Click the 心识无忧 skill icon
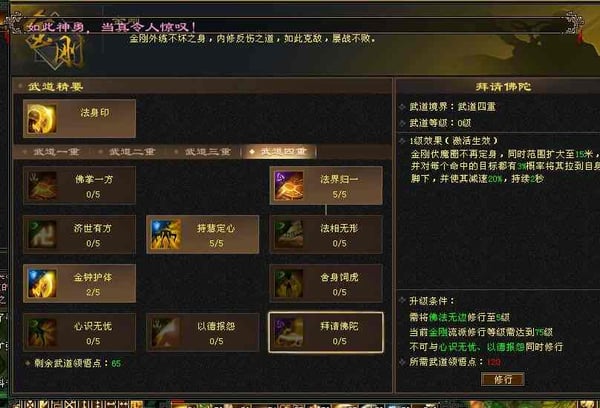Image resolution: width=600 pixels, height=408 pixels. coord(42,332)
